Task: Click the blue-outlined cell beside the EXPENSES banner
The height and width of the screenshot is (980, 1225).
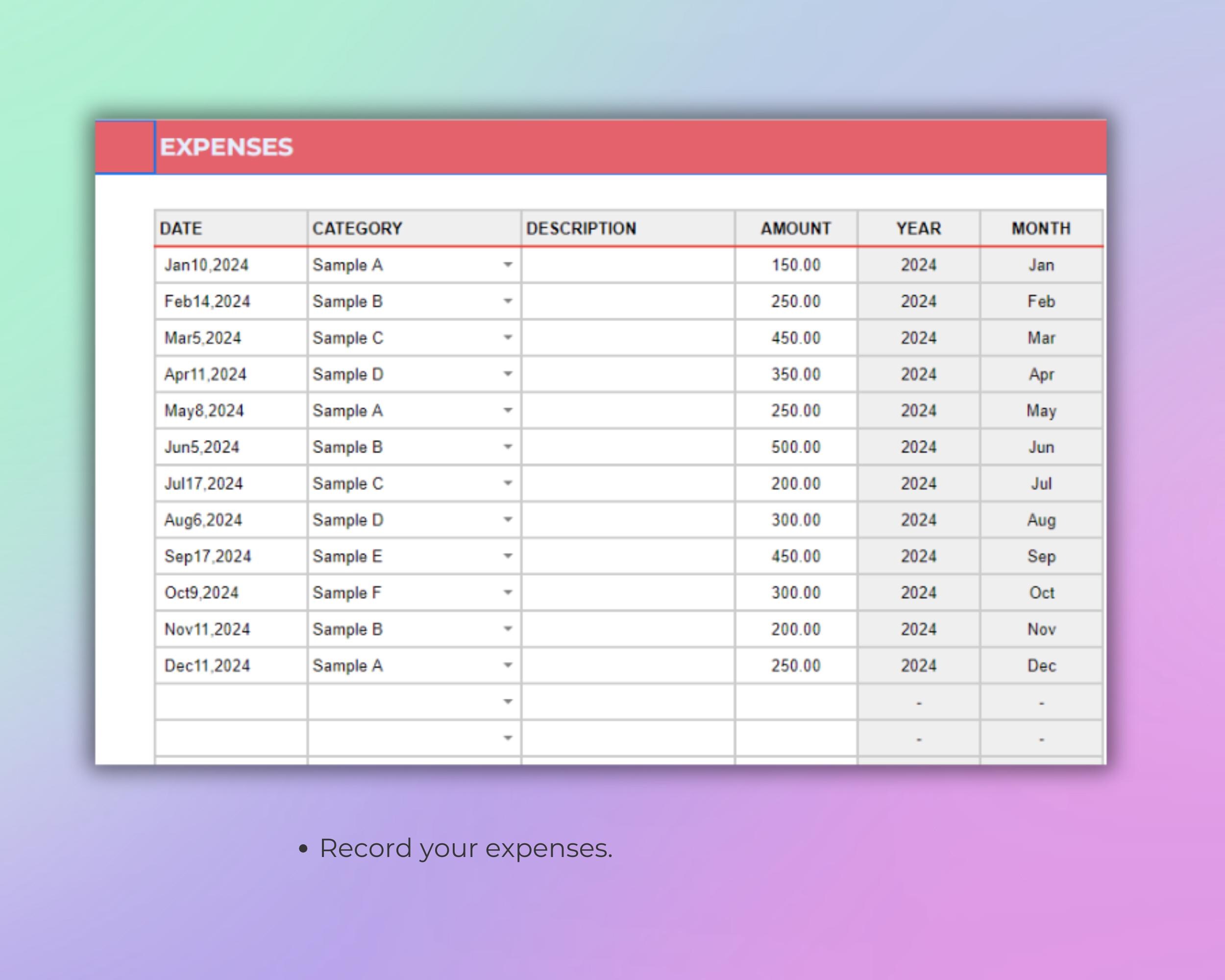Action: (x=125, y=147)
